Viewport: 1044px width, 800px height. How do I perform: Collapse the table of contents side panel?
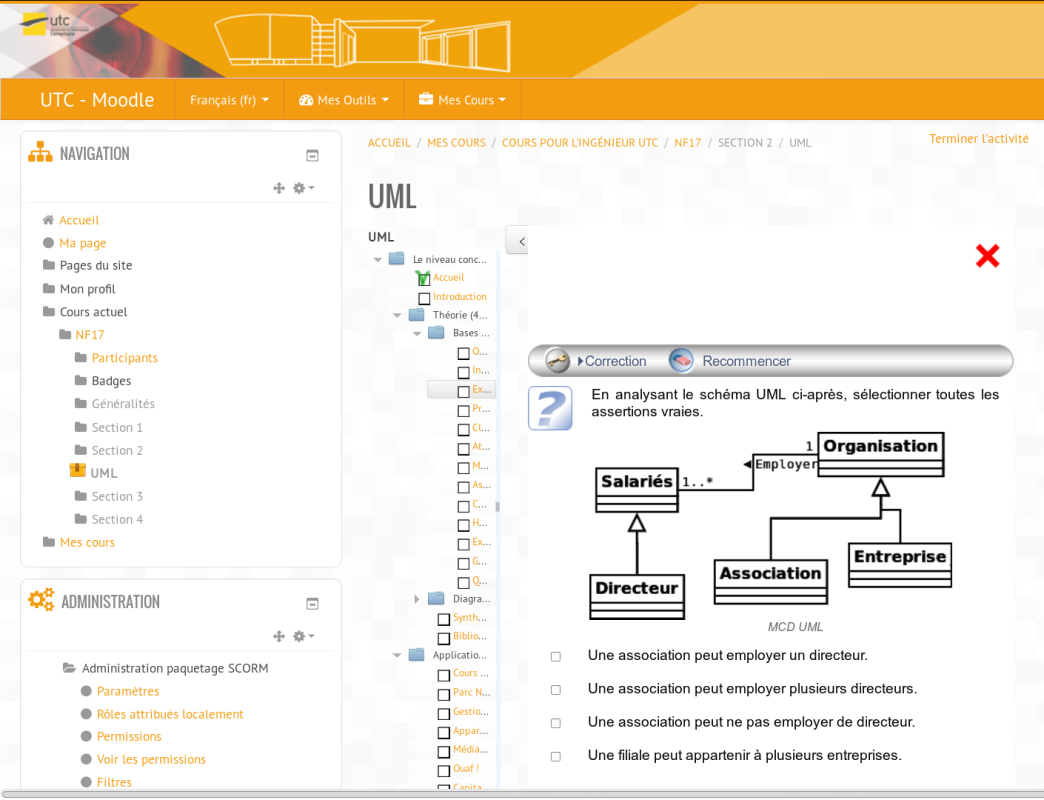point(519,241)
